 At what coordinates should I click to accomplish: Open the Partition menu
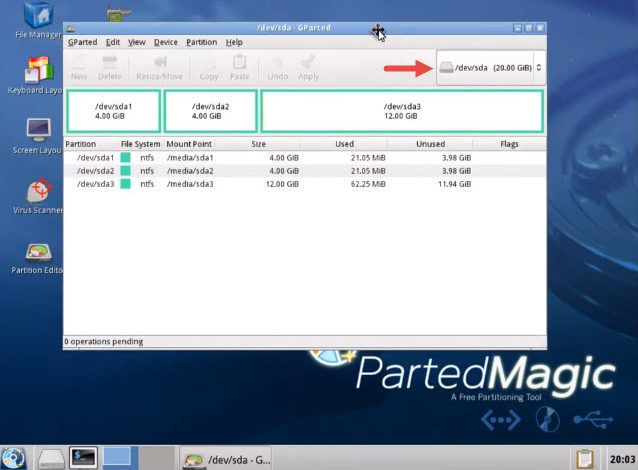201,42
